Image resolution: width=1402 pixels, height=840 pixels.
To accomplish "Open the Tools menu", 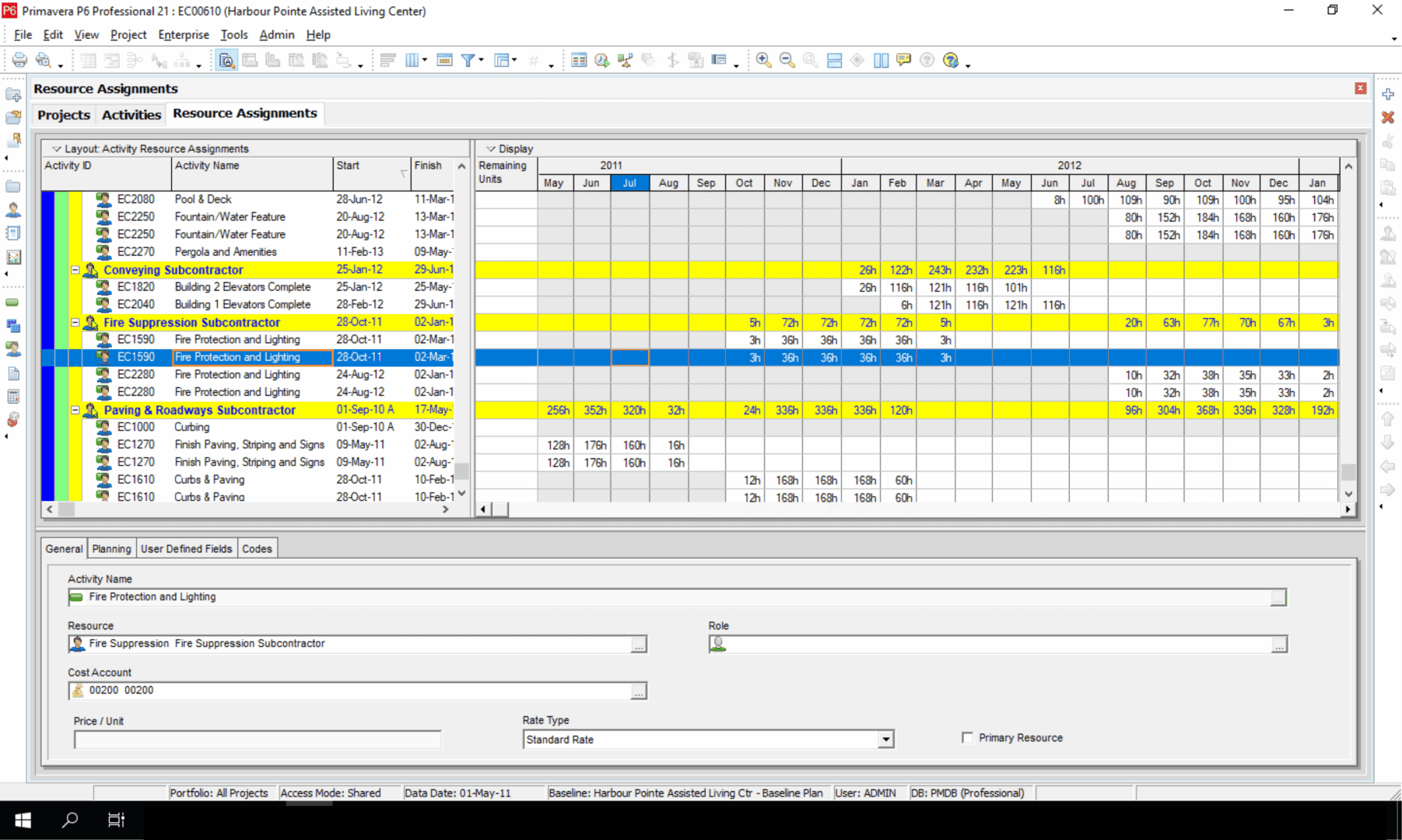I will pos(233,35).
